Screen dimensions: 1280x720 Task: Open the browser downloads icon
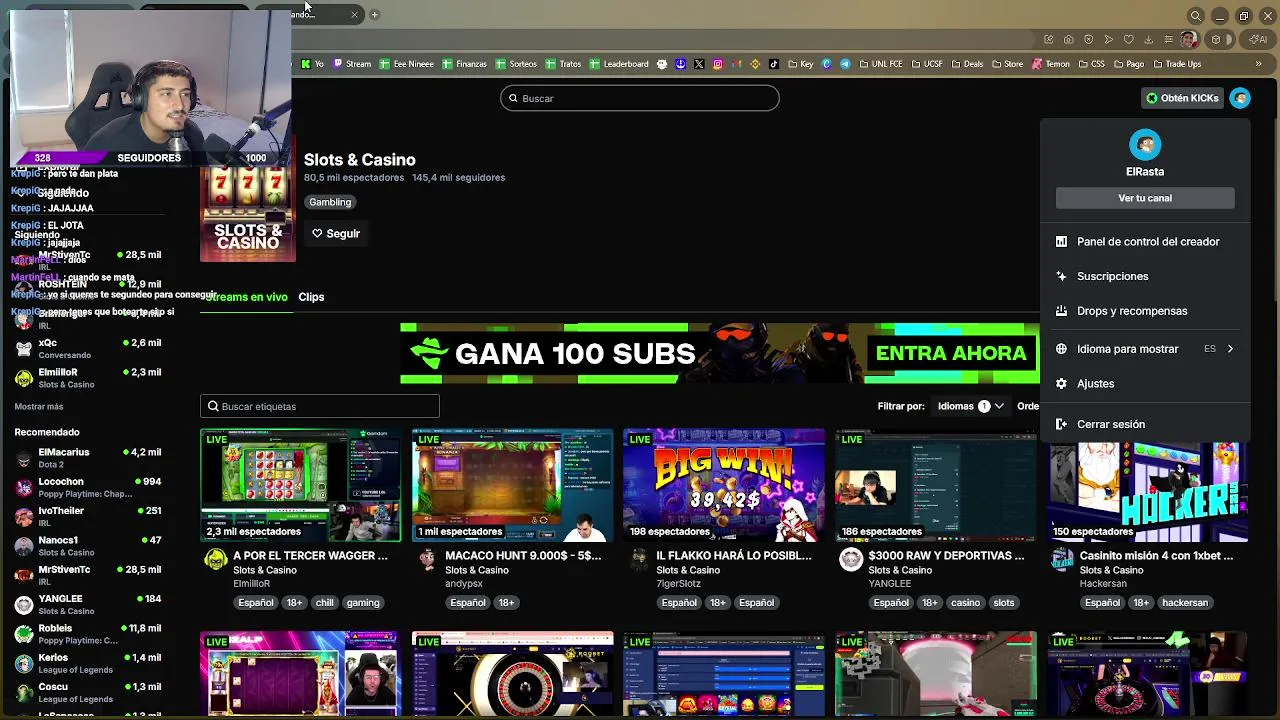[1148, 40]
